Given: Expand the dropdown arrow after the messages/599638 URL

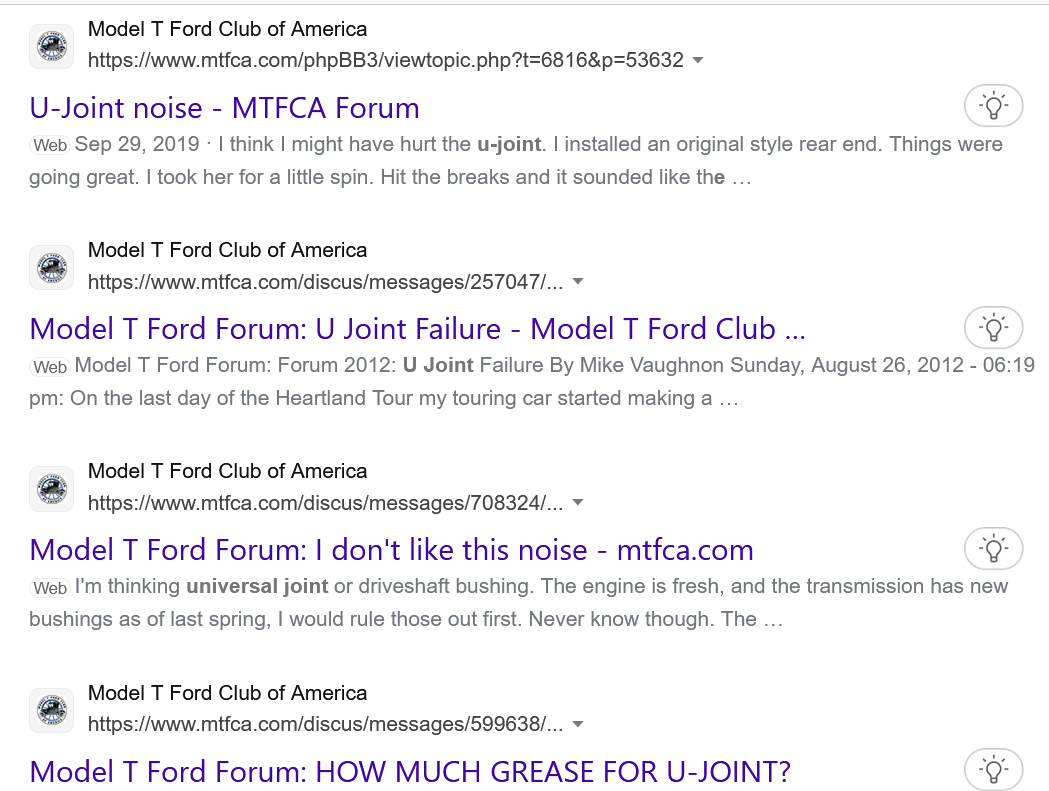Looking at the screenshot, I should click(x=577, y=725).
